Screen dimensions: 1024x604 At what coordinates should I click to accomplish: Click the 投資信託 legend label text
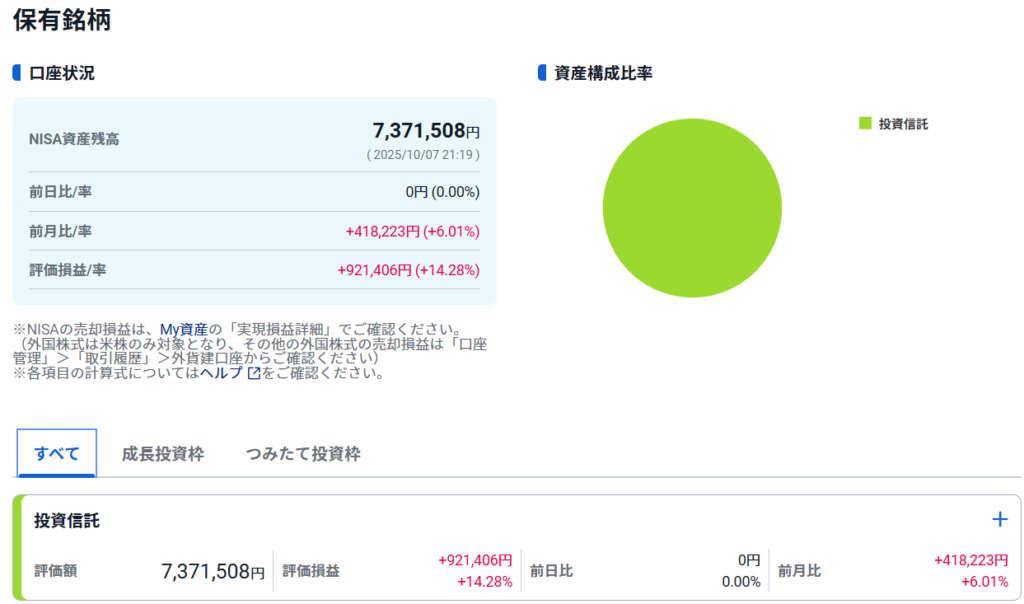(x=903, y=124)
